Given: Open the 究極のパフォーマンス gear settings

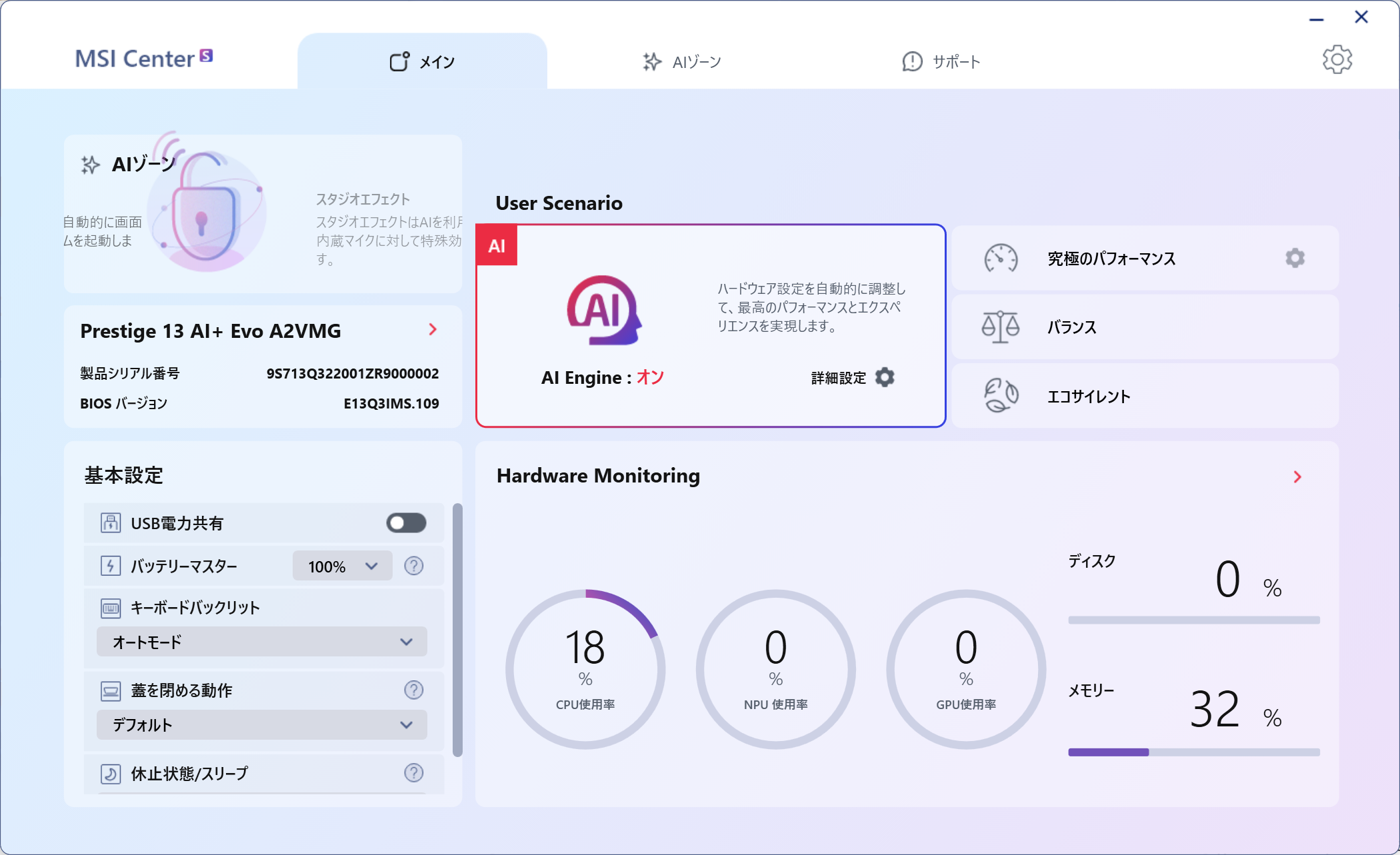Looking at the screenshot, I should tap(1295, 258).
